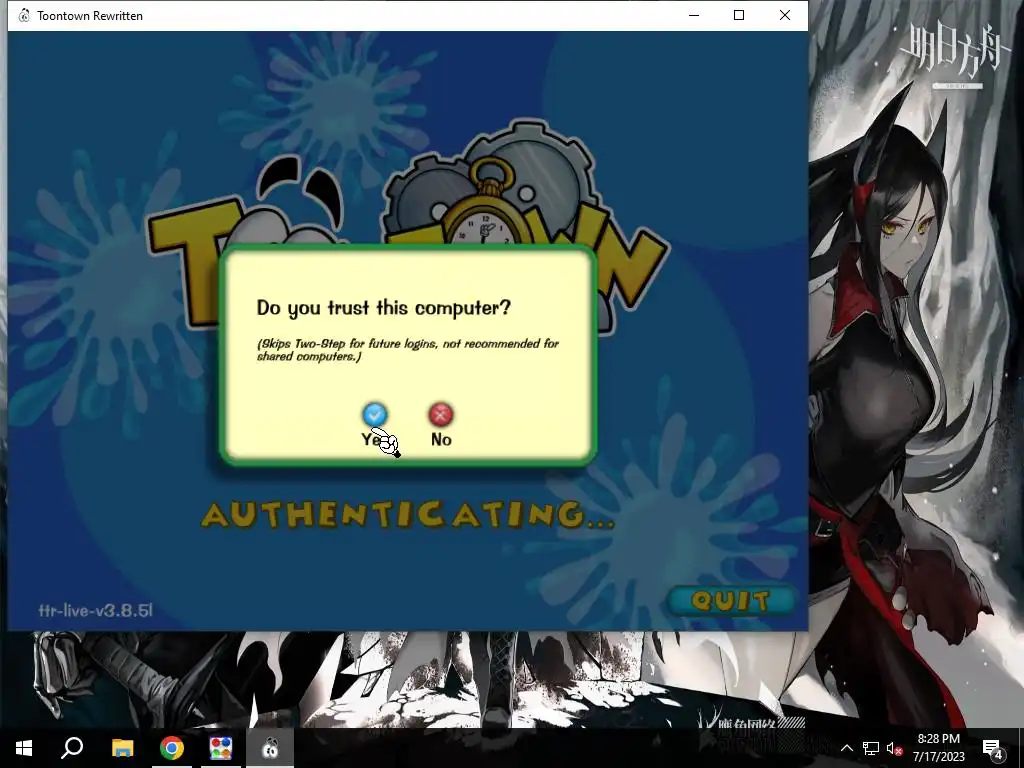Click the Two-Step skip note in dialog

(408, 349)
